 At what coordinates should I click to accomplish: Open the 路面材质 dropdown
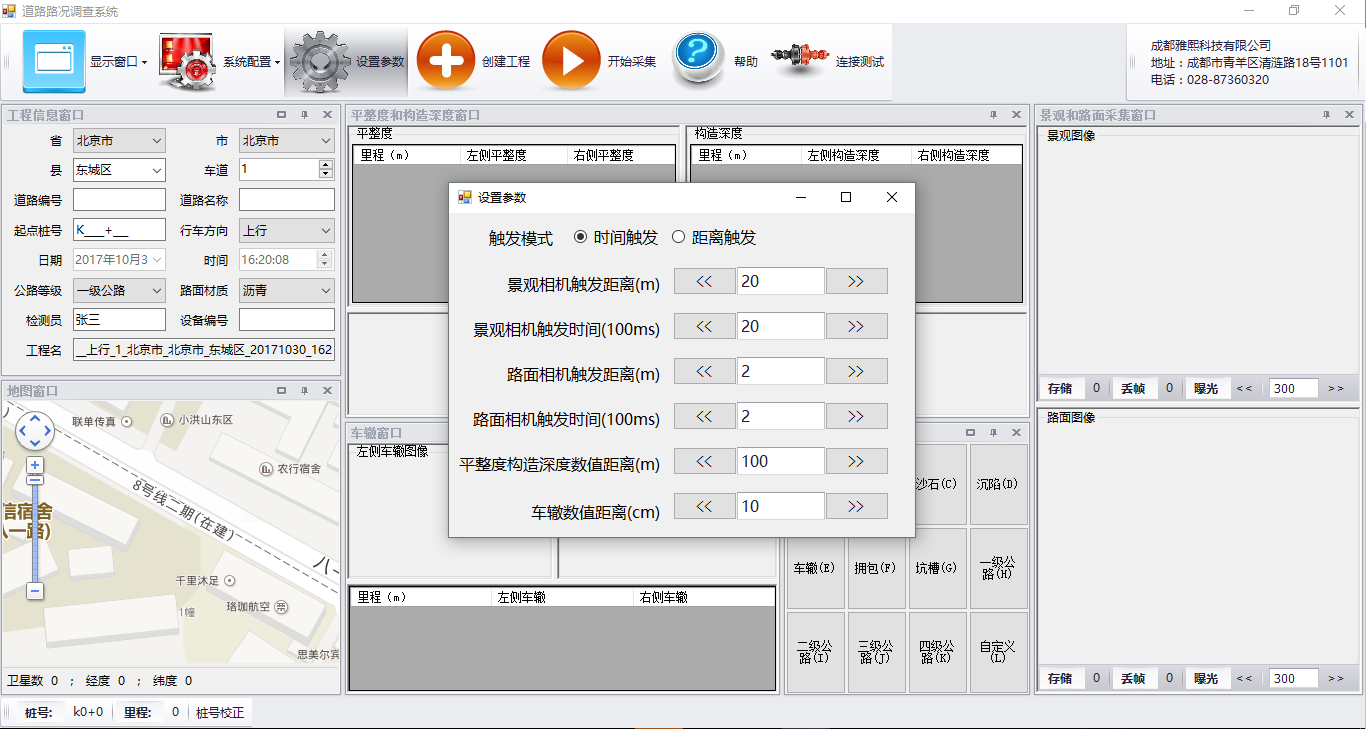tap(287, 290)
